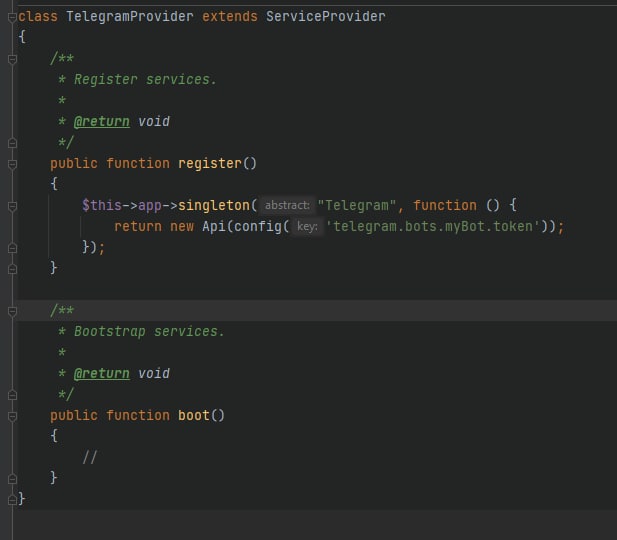The width and height of the screenshot is (617, 540).
Task: Click @return tag in Register services docblock
Action: coord(102,121)
